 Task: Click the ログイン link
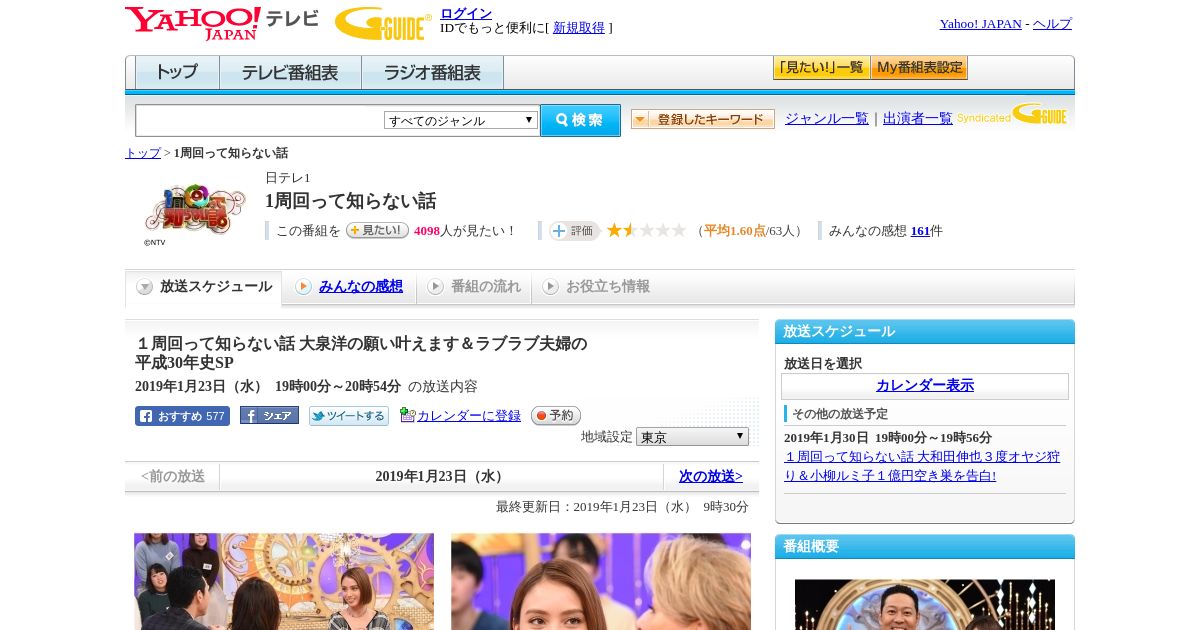pyautogui.click(x=466, y=13)
